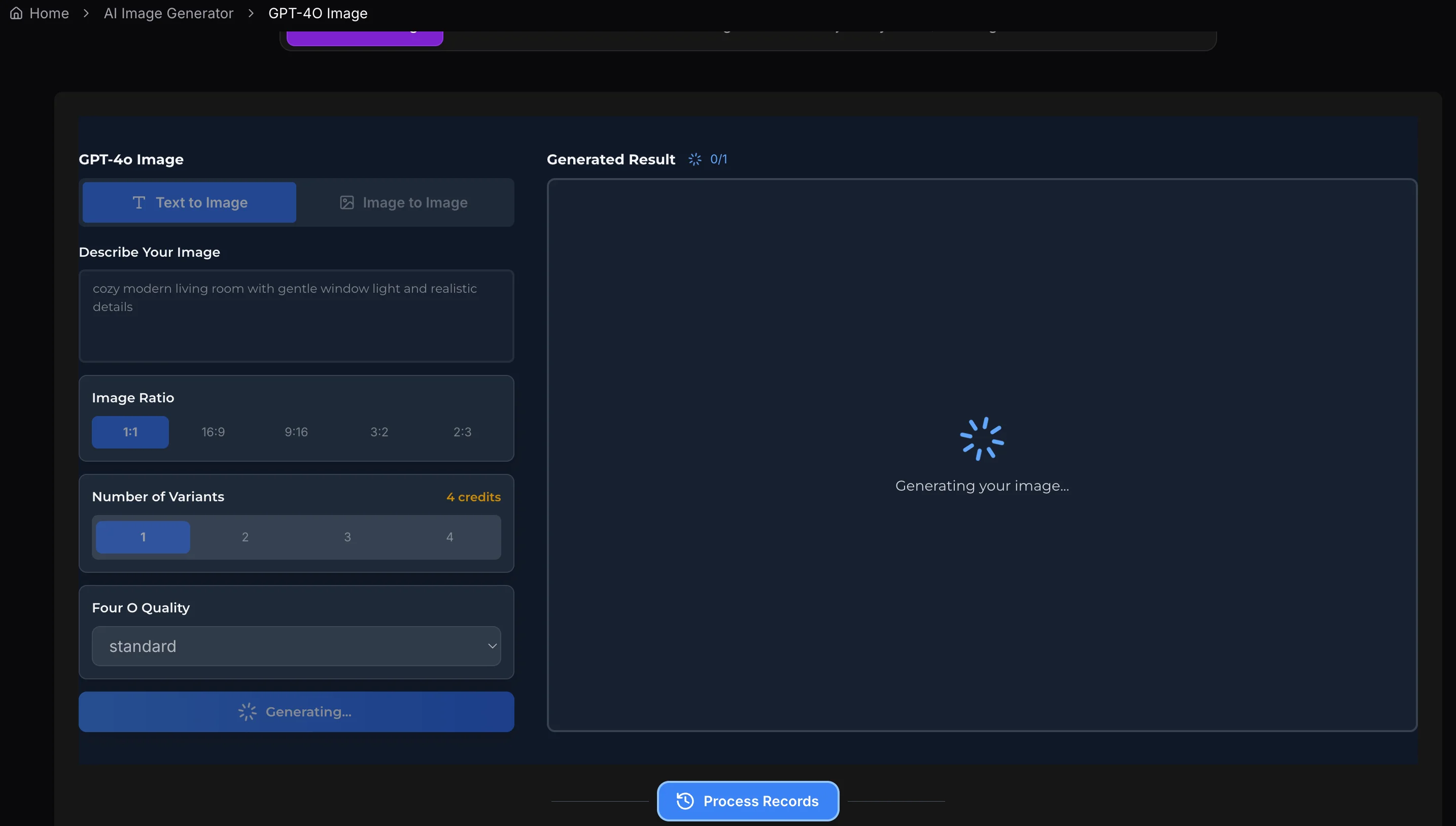Choose the 9:16 image ratio
This screenshot has height=826, width=1456.
coord(296,432)
